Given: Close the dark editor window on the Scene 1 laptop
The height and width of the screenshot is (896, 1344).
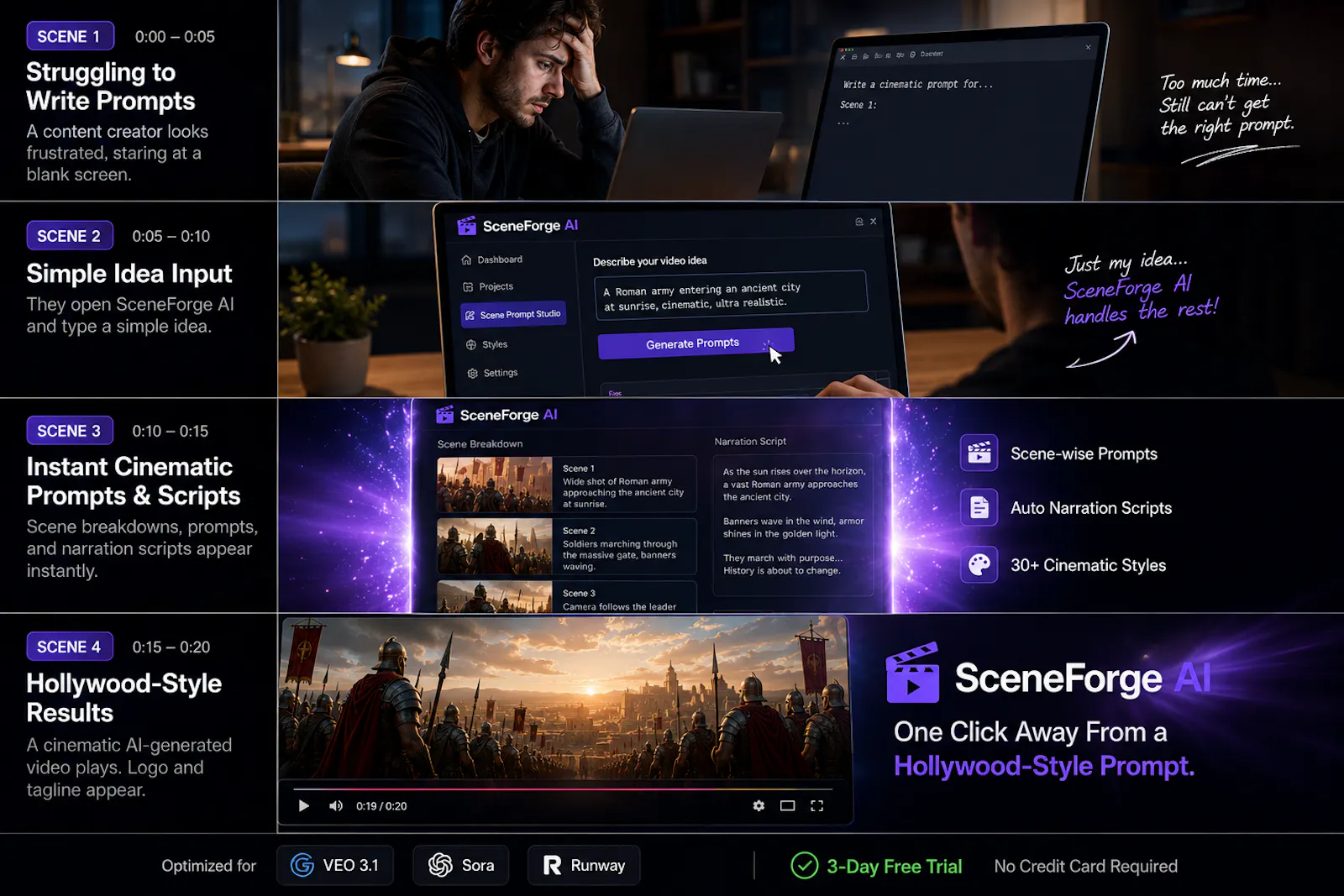Looking at the screenshot, I should (1088, 47).
